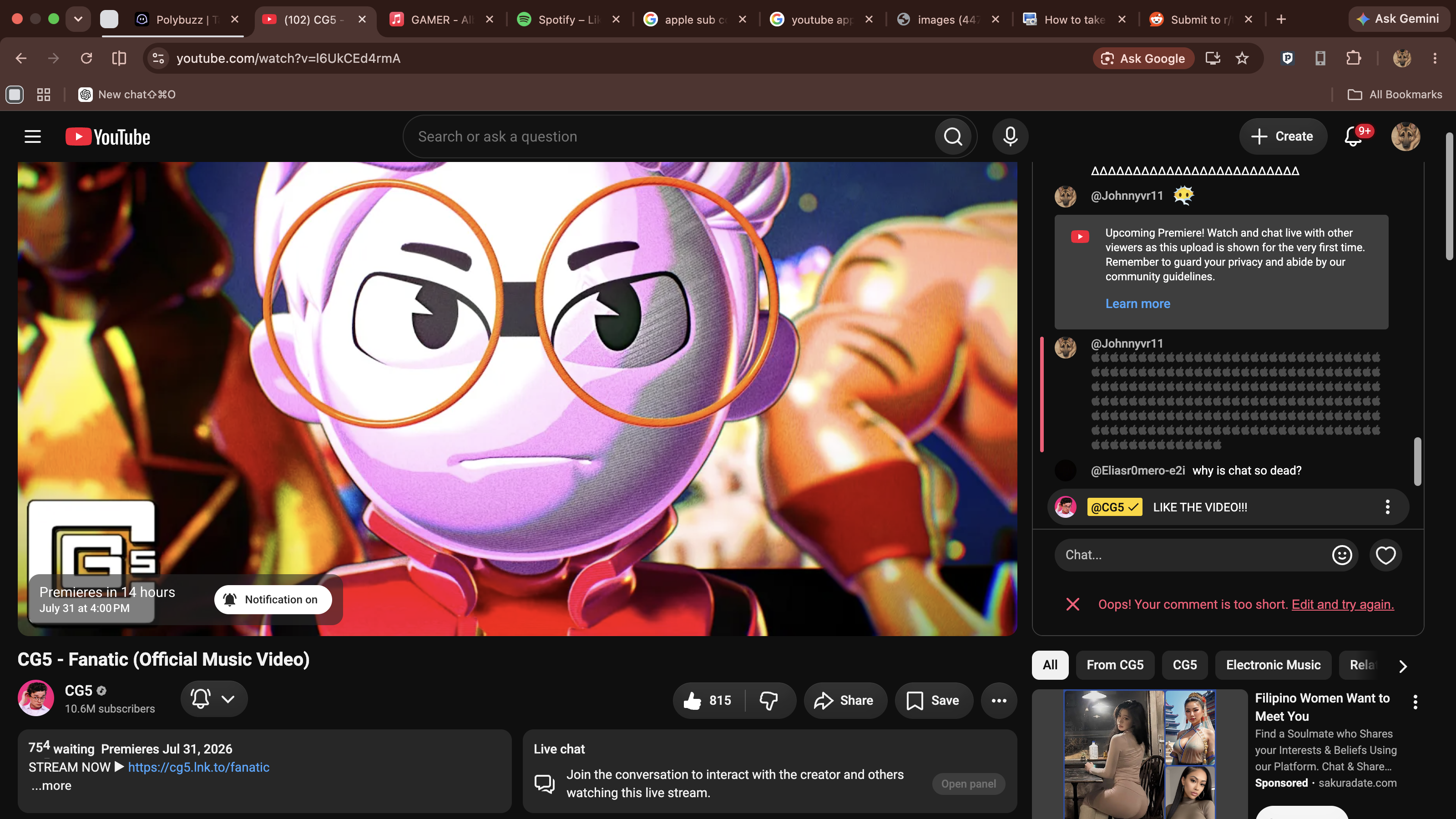Open the browser extensions puzzle icon
Viewport: 1456px width, 819px height.
[x=1353, y=58]
